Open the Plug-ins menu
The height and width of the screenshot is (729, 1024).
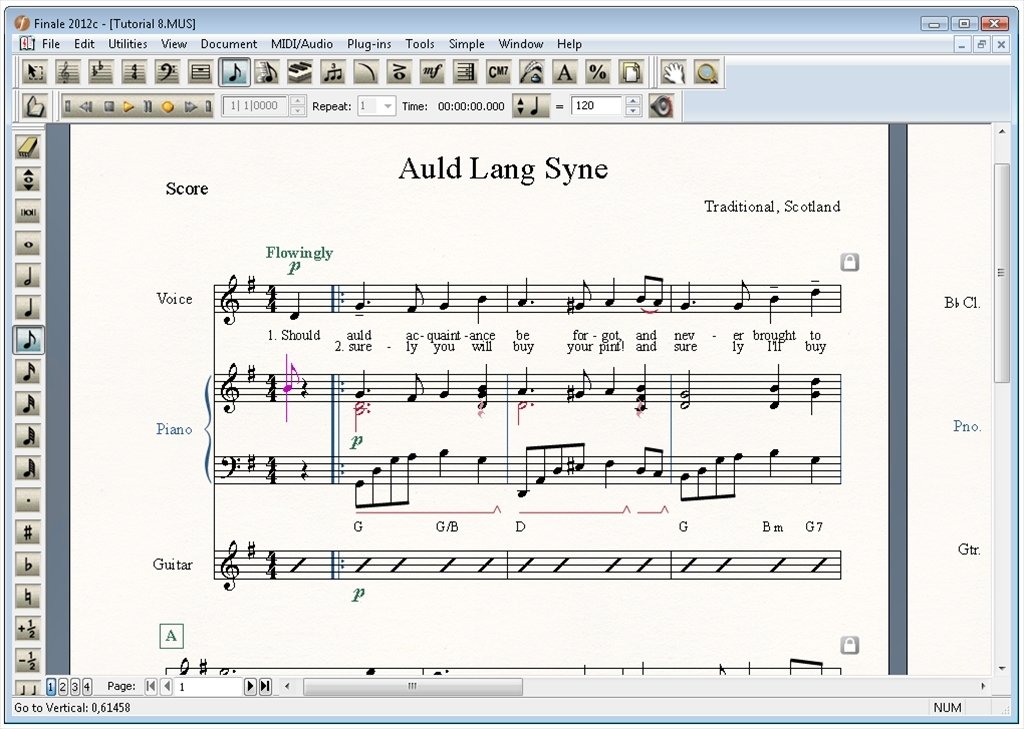[369, 44]
